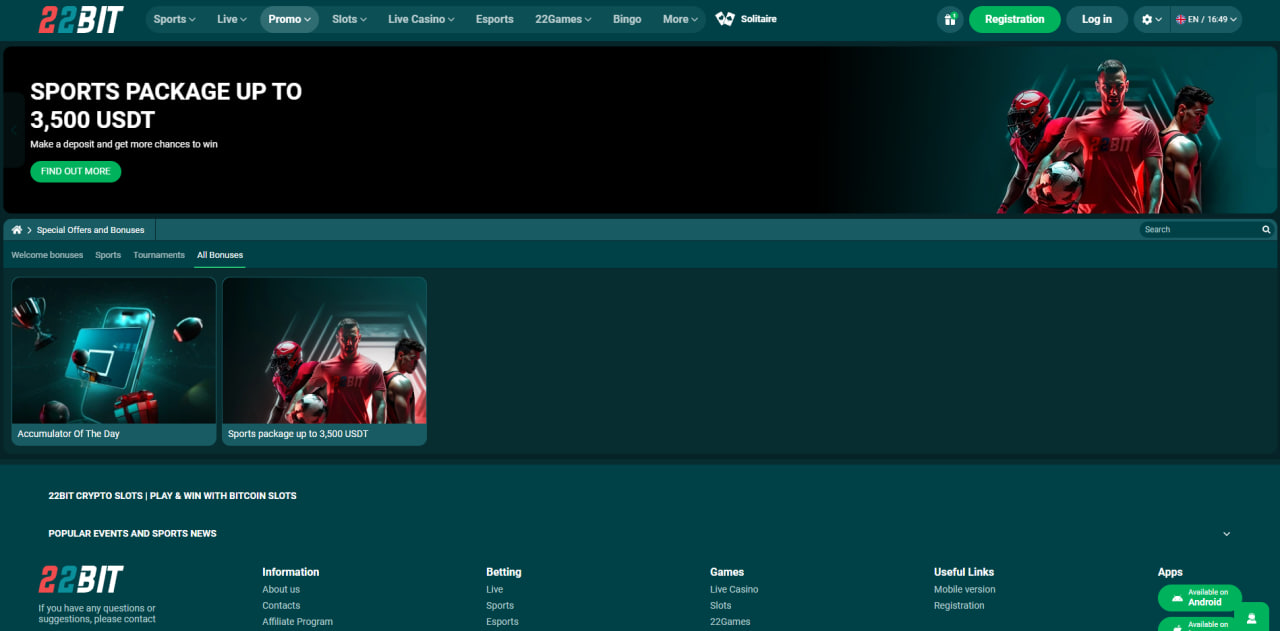The height and width of the screenshot is (631, 1280).
Task: Click the home breadcrumb icon
Action: pos(17,230)
